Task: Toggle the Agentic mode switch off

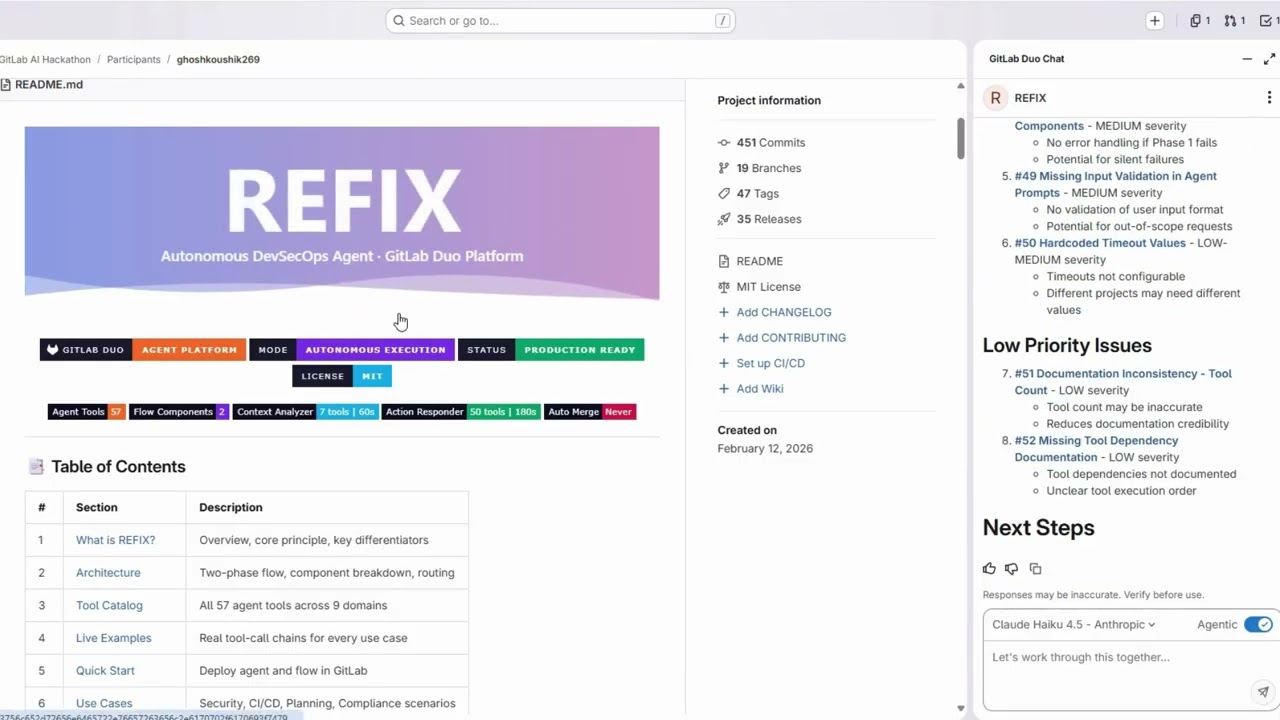Action: (1258, 625)
